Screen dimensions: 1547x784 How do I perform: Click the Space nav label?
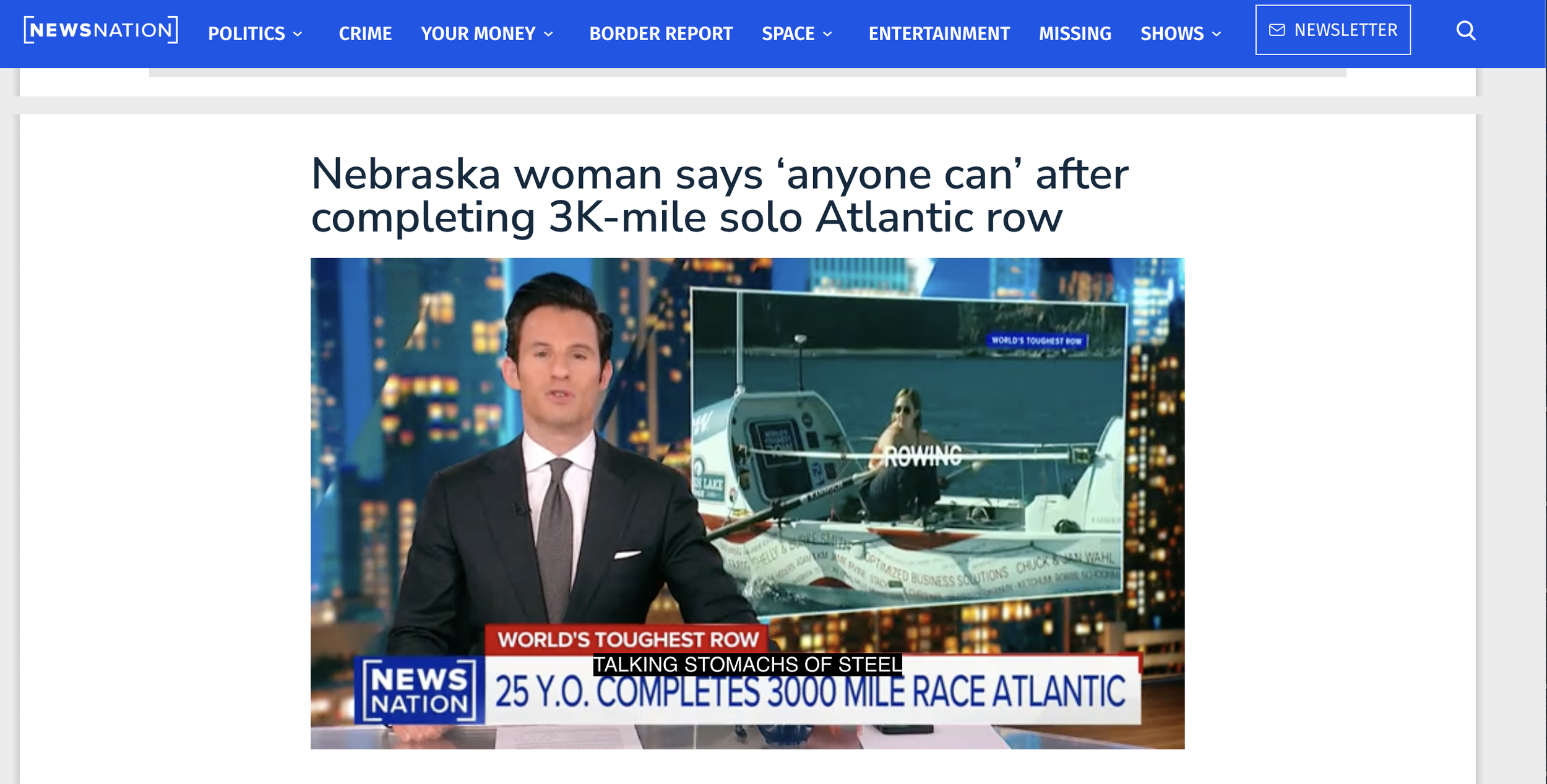787,34
